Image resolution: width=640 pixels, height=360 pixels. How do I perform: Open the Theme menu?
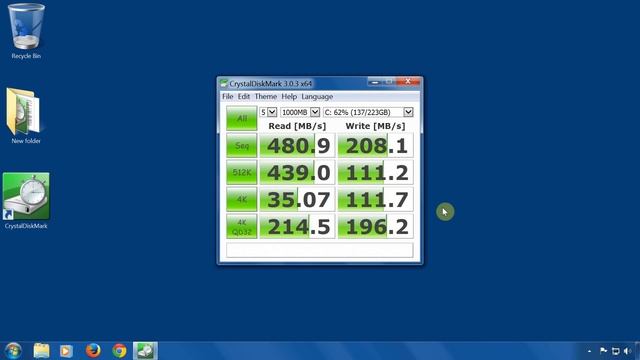(266, 97)
